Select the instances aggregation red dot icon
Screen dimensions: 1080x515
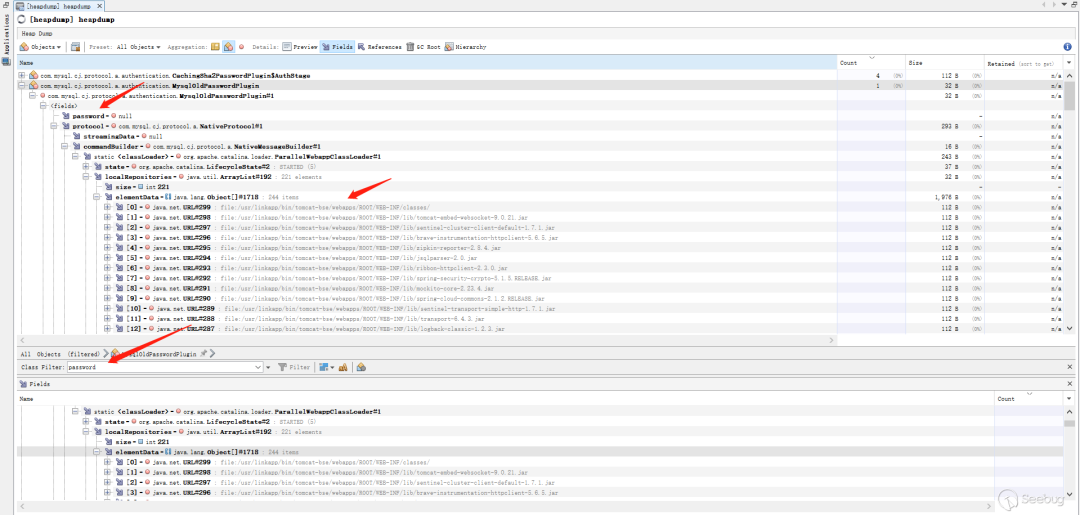(x=241, y=47)
